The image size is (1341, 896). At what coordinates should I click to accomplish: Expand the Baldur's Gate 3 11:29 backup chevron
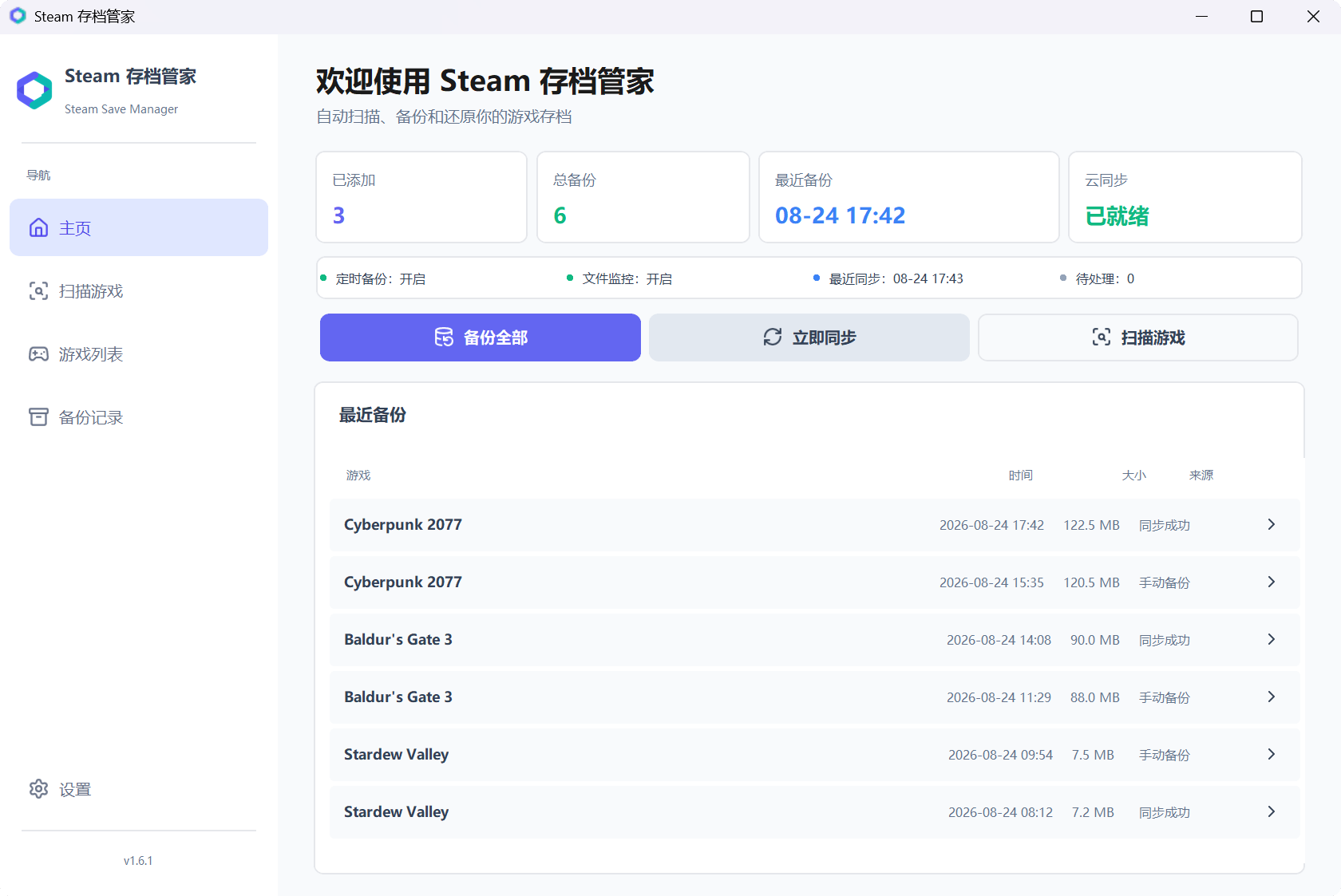click(1272, 697)
